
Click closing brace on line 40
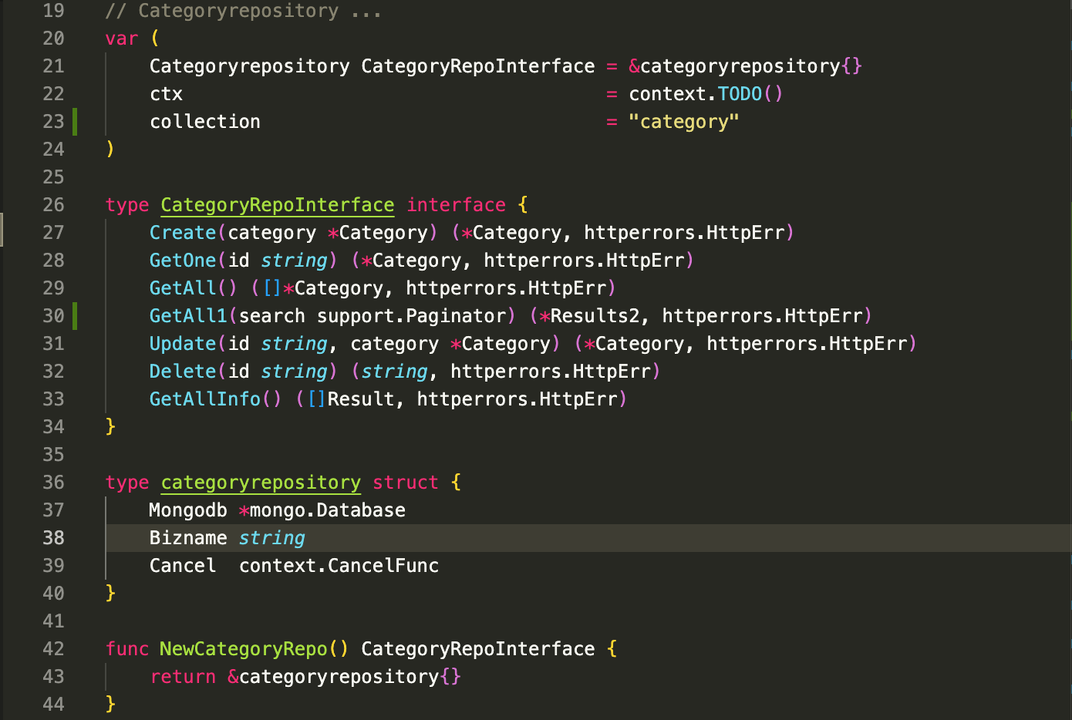click(x=111, y=594)
